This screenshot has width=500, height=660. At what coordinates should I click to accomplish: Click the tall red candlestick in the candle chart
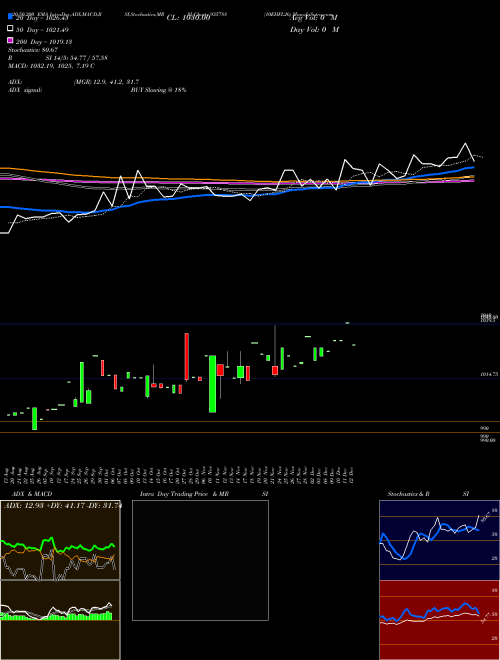click(186, 357)
